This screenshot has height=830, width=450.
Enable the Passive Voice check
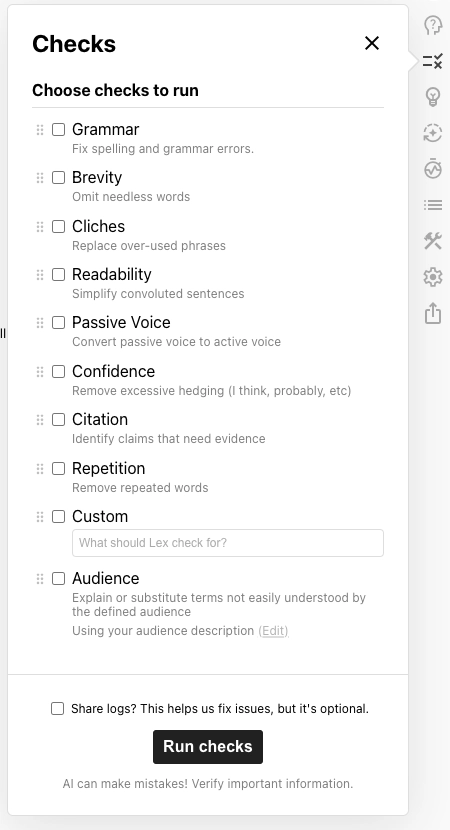(x=58, y=322)
